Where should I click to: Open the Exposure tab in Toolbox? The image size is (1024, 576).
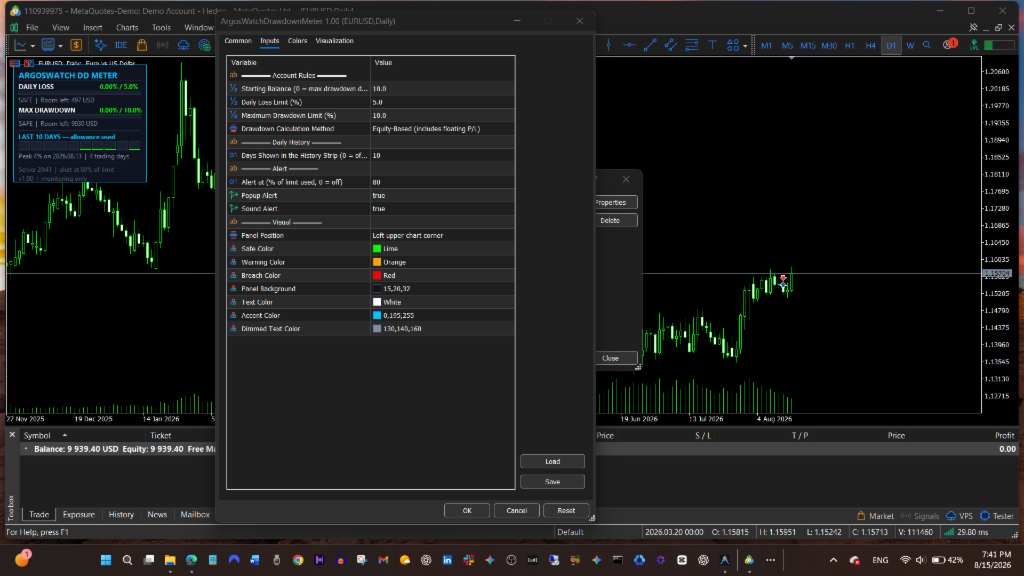pos(79,515)
